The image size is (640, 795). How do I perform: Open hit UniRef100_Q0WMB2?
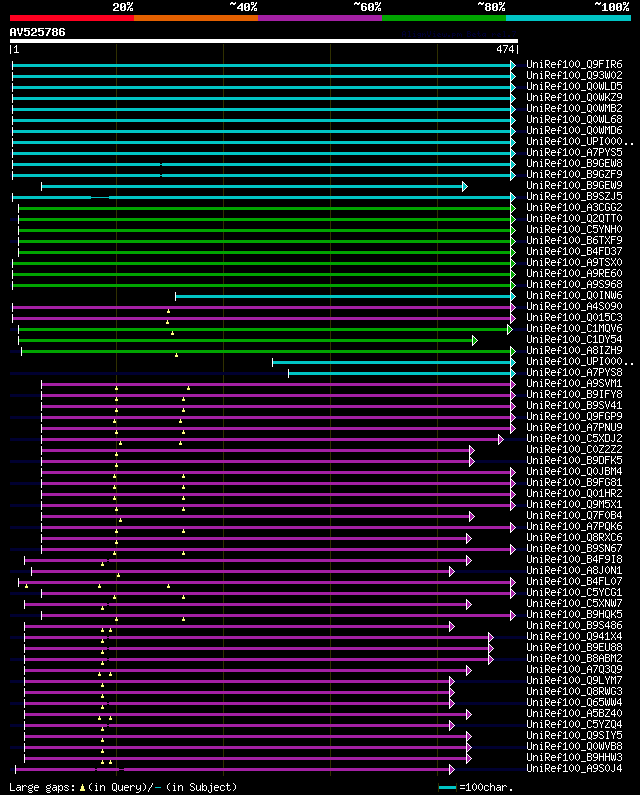pyautogui.click(x=574, y=109)
